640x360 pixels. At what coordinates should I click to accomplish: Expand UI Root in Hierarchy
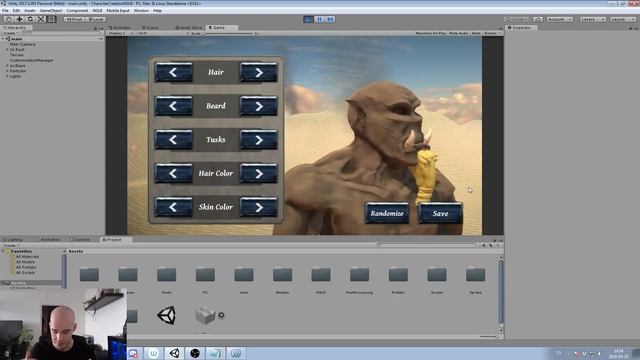click(x=7, y=49)
